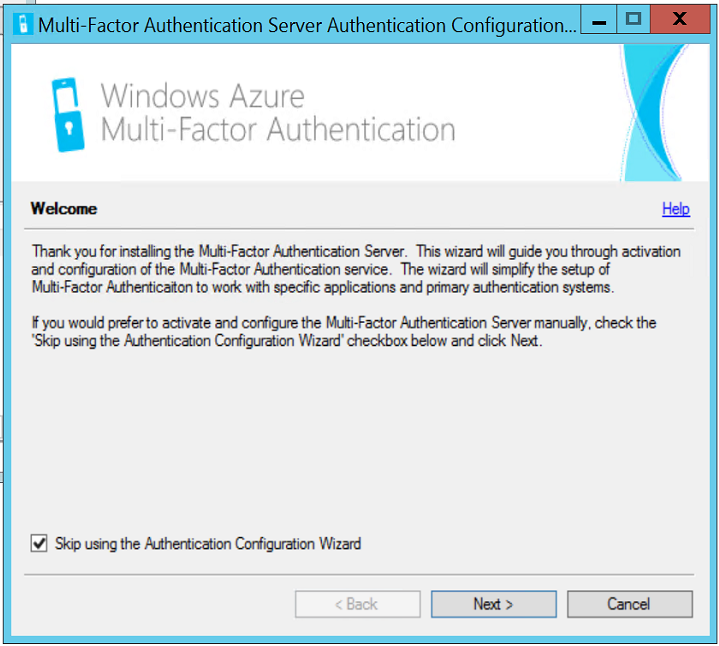Click the 'Skip using the Authentication Configuration Wizard' label

tap(208, 544)
